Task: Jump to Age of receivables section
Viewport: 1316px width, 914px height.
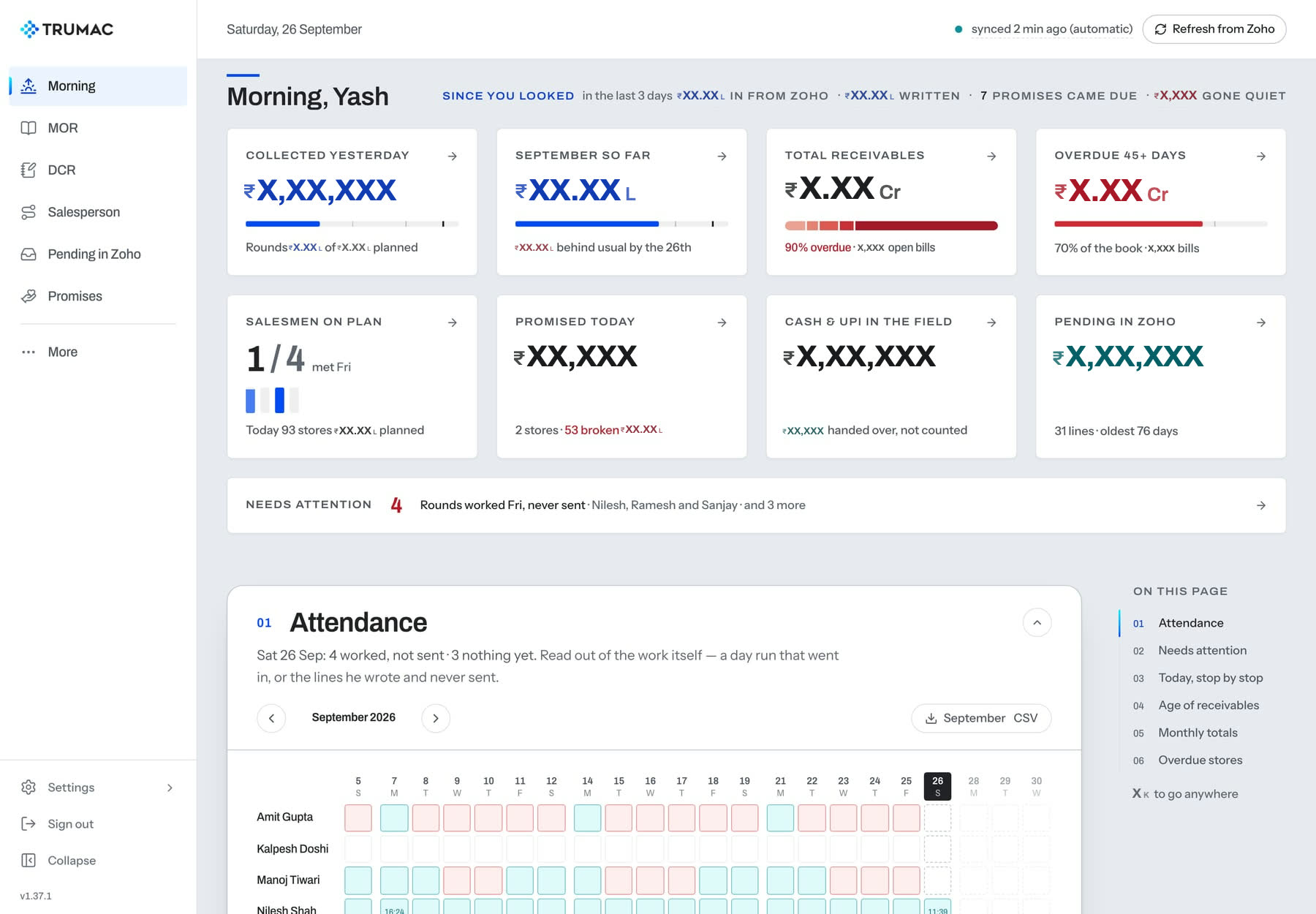Action: tap(1196, 706)
